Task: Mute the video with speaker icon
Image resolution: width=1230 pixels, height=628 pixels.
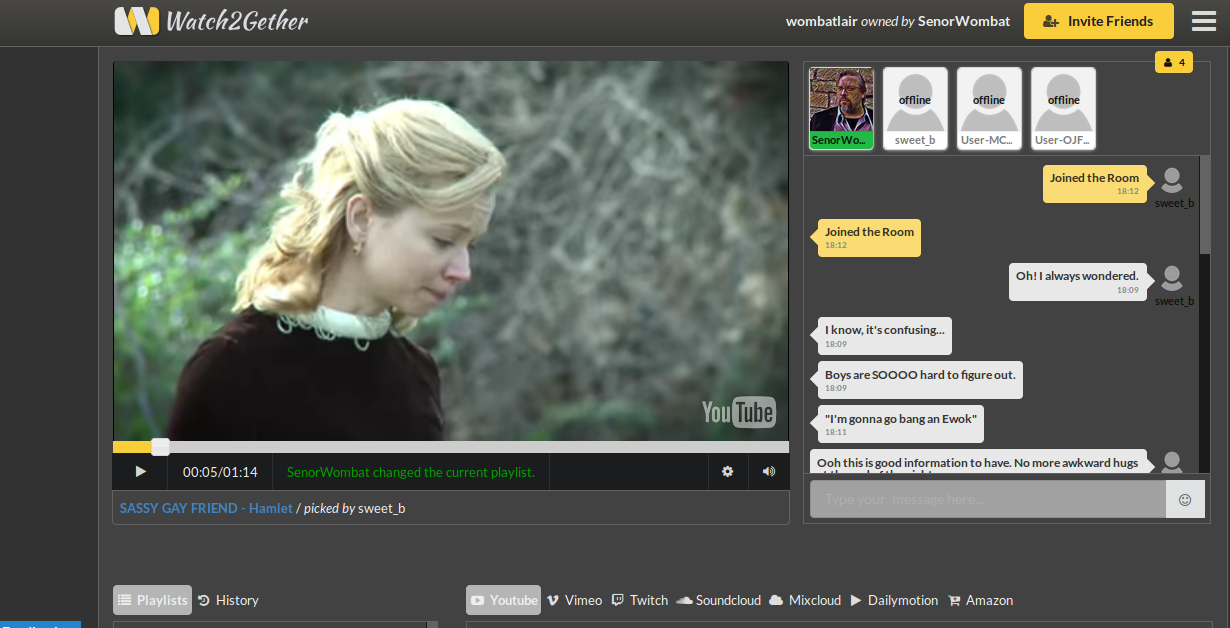Action: tap(768, 472)
